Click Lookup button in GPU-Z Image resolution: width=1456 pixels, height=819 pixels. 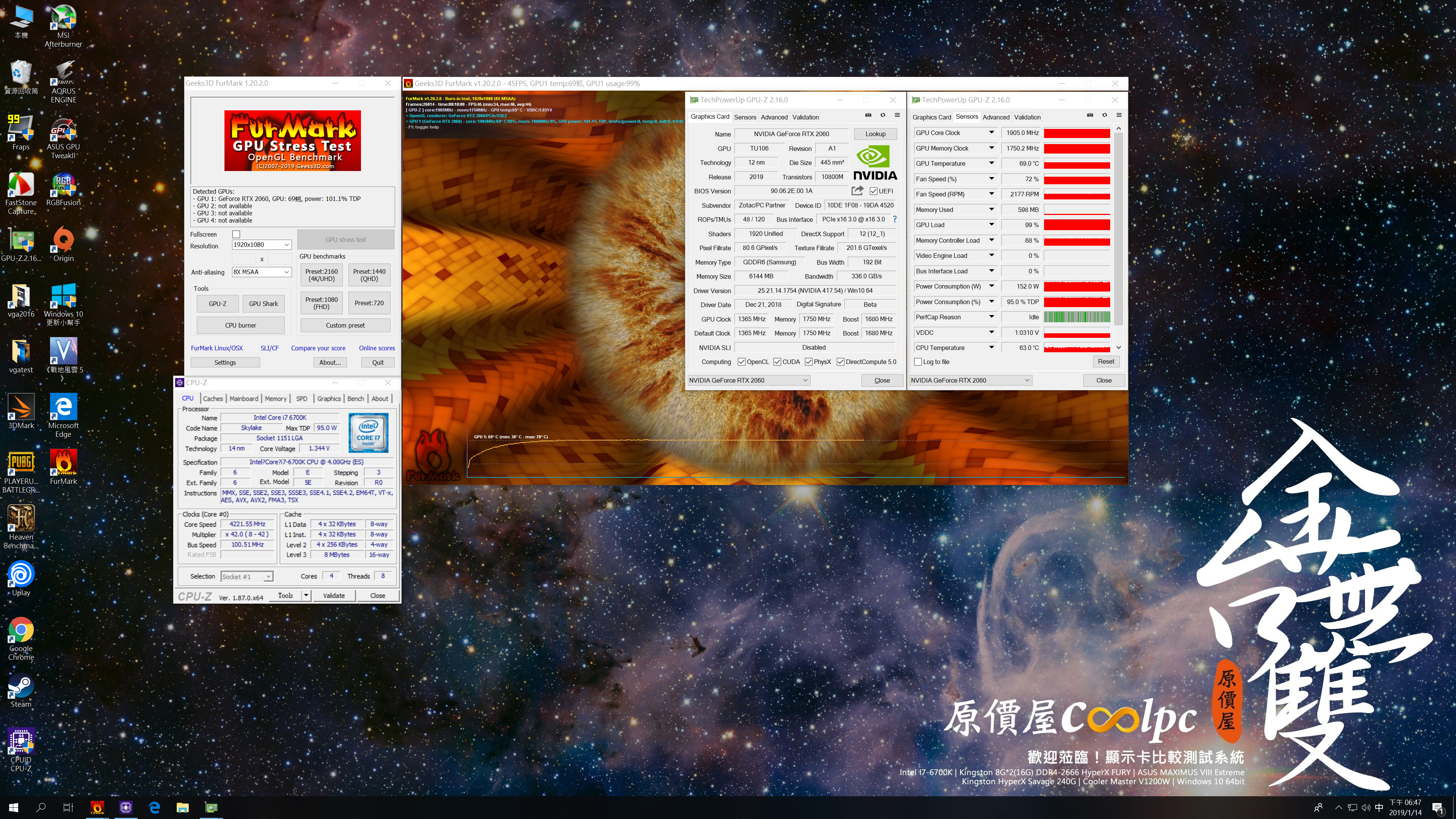[x=875, y=134]
